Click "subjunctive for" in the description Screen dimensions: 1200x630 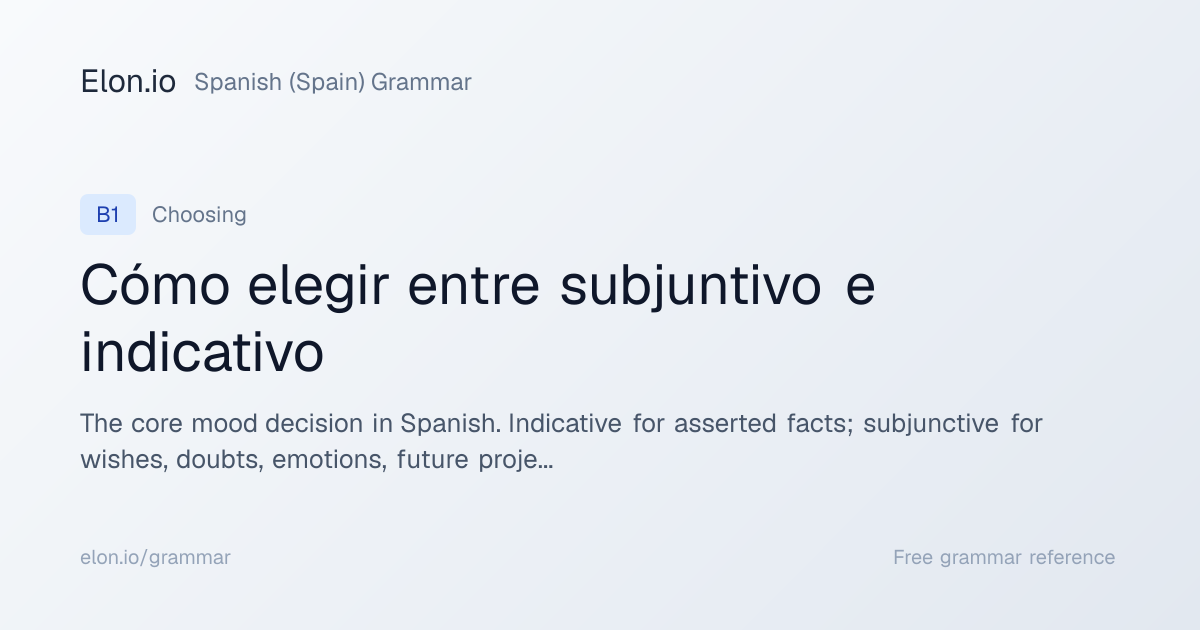(953, 424)
